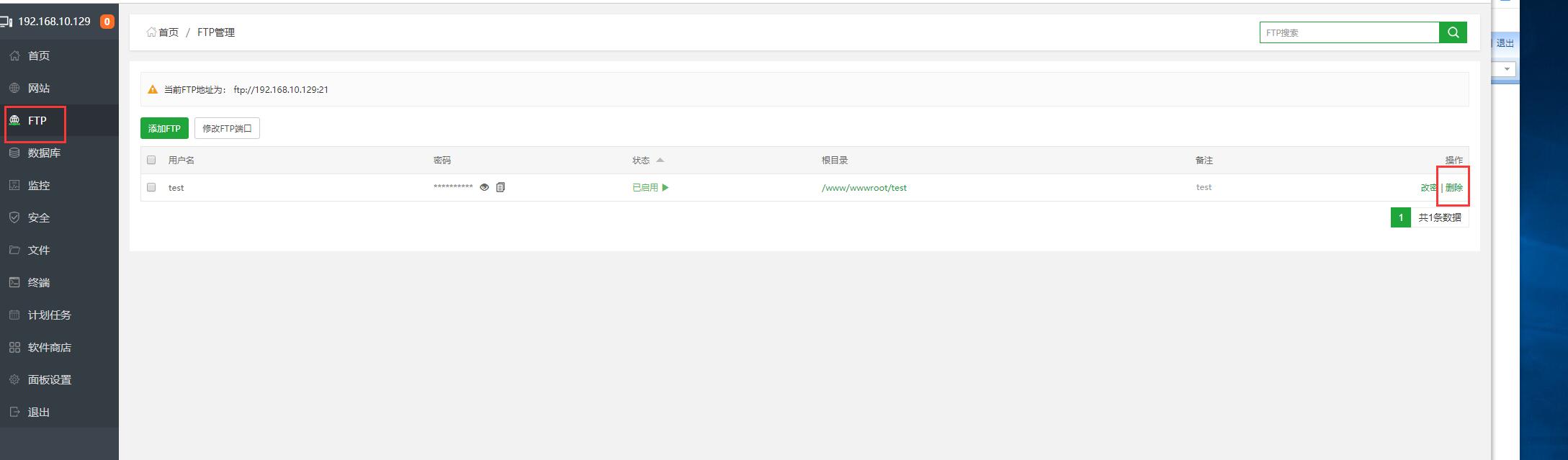1568x460 pixels.
Task: Click the 改密 link for test
Action: (1429, 187)
